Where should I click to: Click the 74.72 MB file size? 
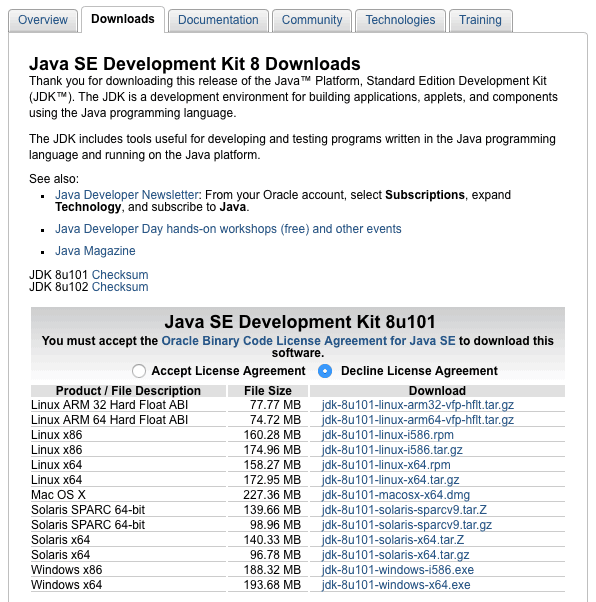click(275, 420)
